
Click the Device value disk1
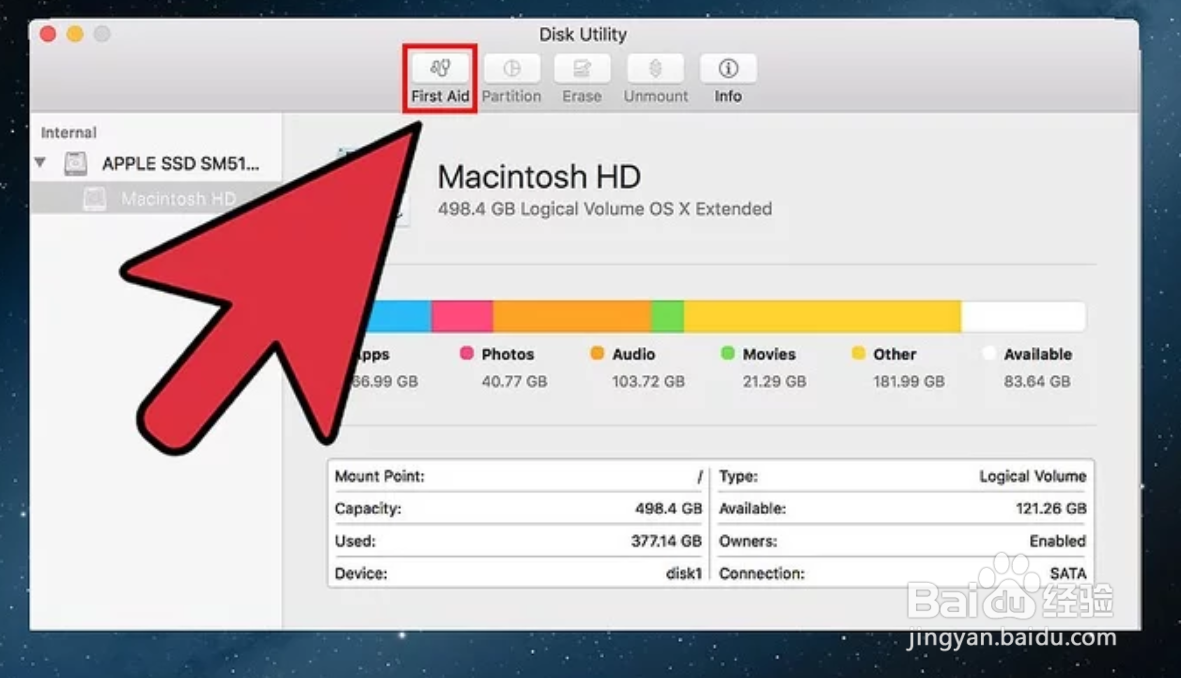[x=684, y=573]
